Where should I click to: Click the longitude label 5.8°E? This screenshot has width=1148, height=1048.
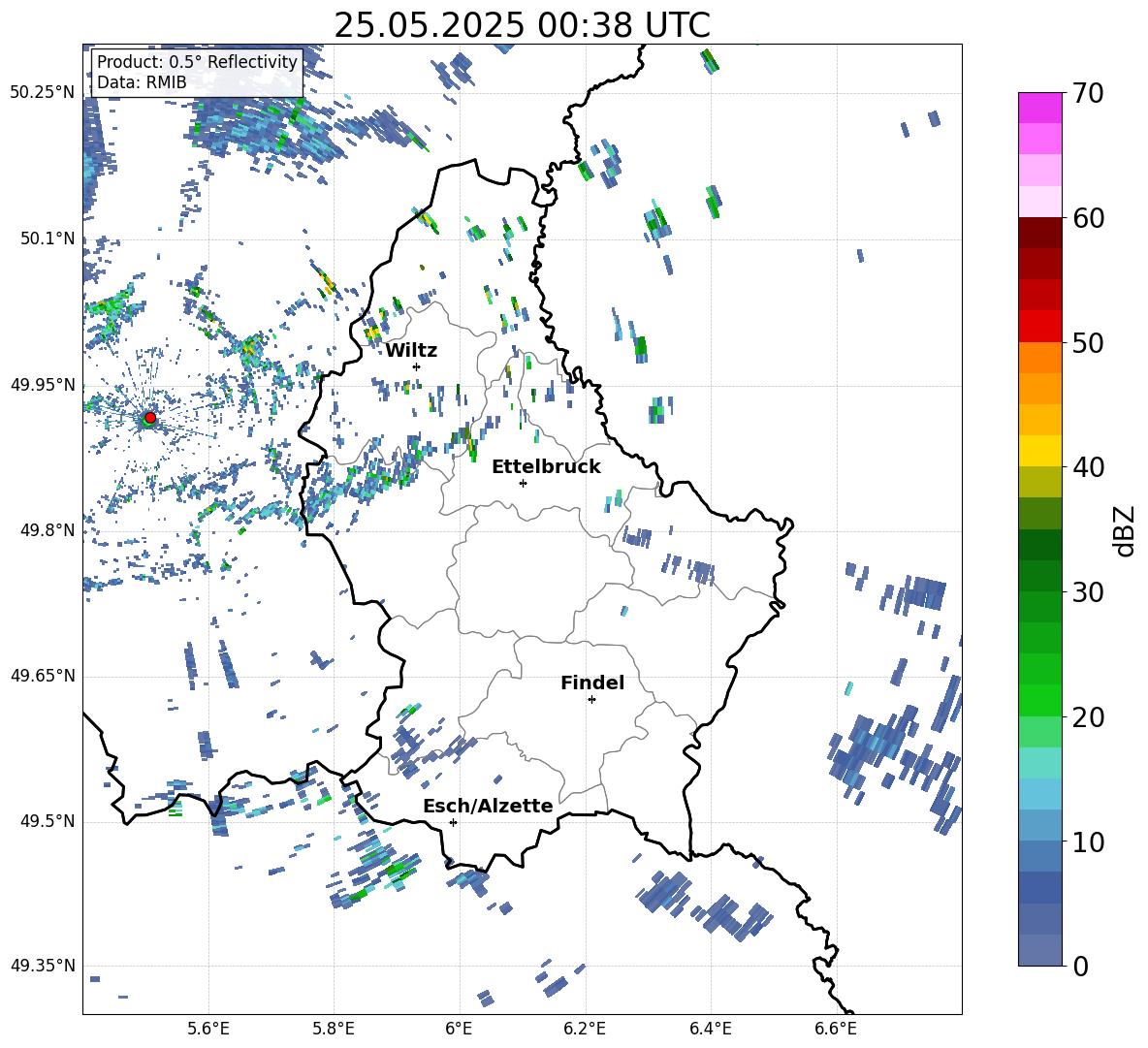pyautogui.click(x=334, y=1029)
